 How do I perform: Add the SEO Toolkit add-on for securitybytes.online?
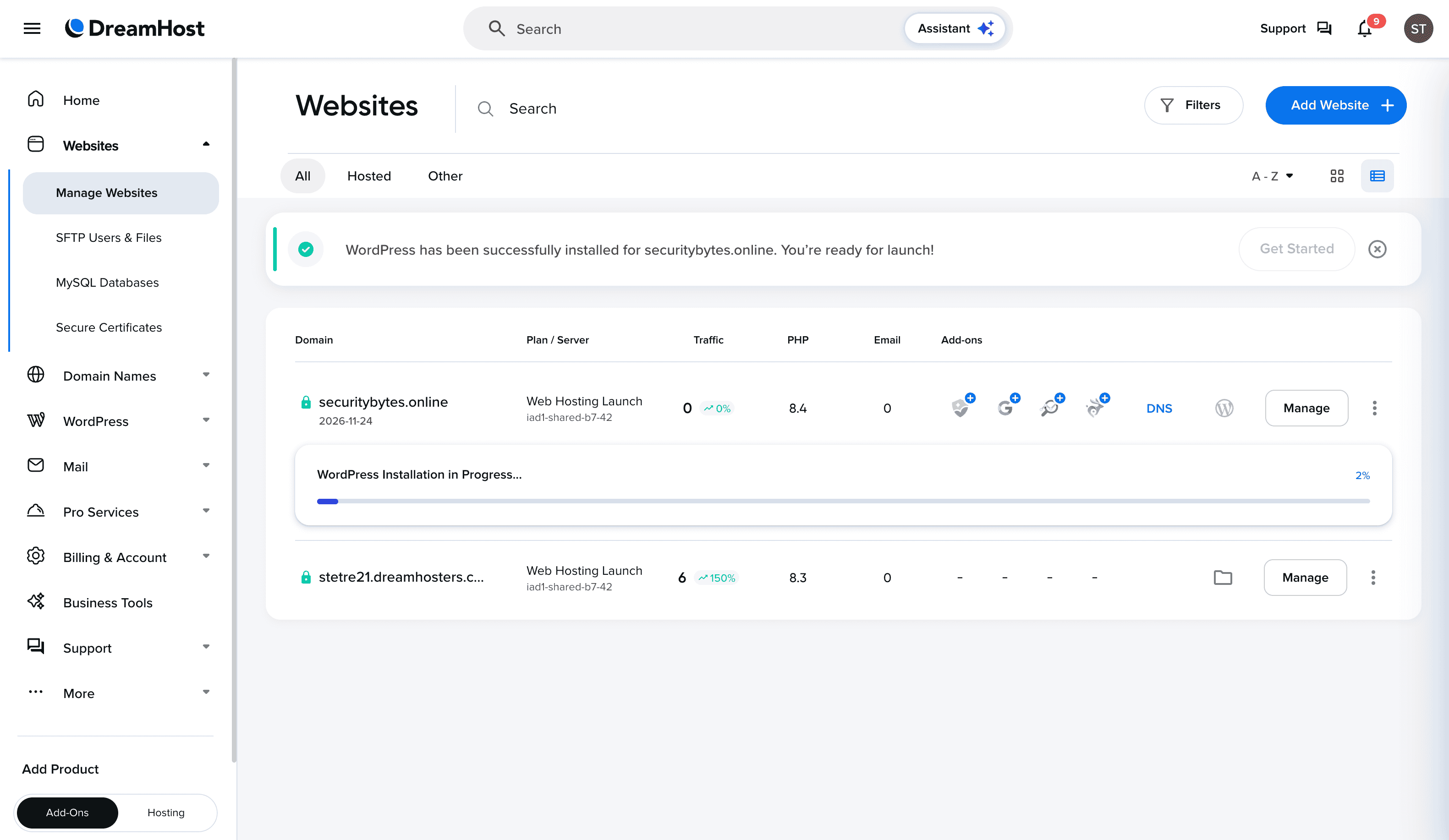point(1051,408)
